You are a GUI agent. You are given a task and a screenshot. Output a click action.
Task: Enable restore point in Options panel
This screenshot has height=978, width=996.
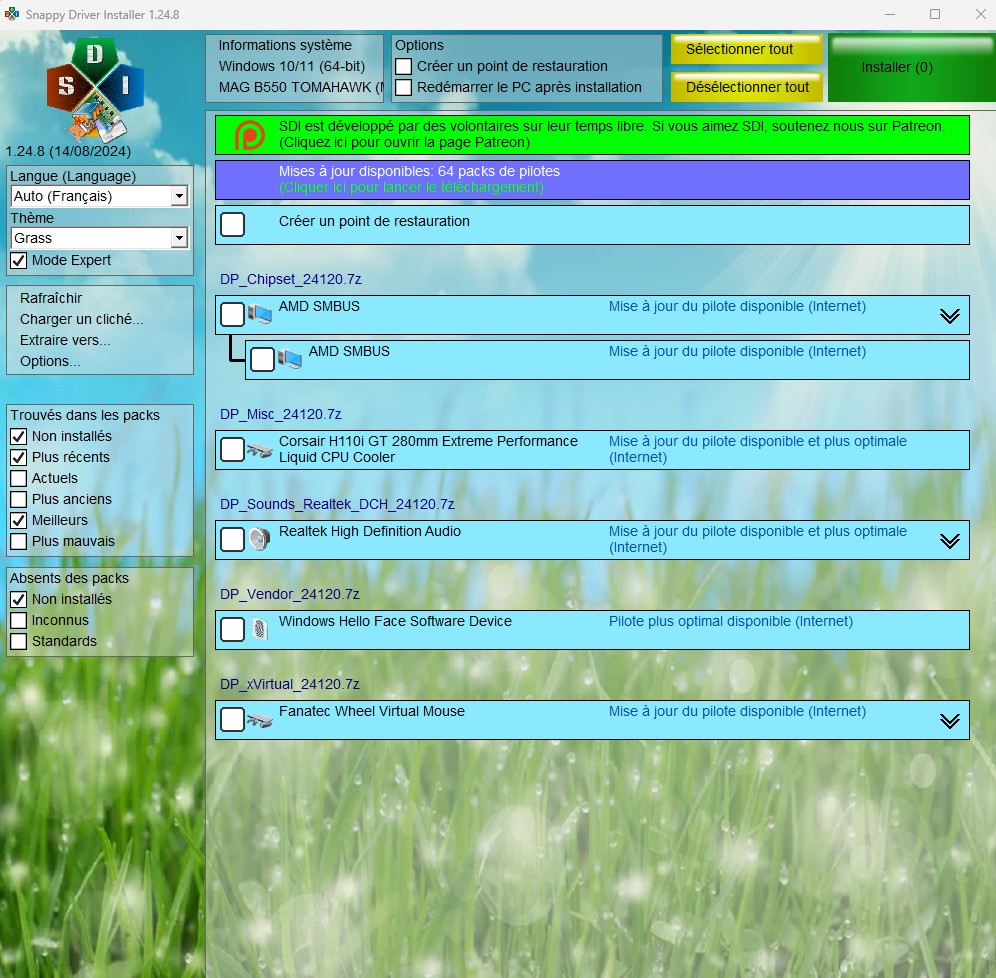point(403,66)
